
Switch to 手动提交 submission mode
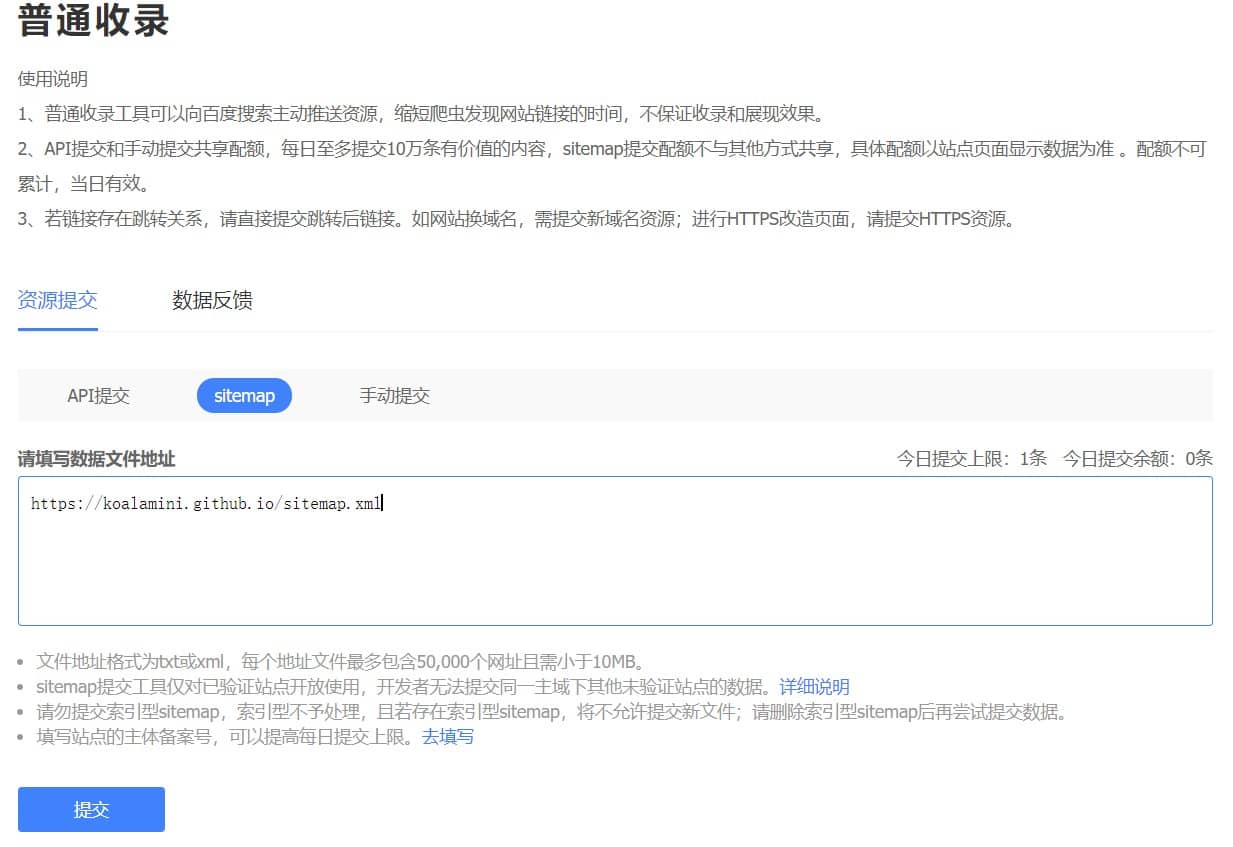pyautogui.click(x=394, y=396)
